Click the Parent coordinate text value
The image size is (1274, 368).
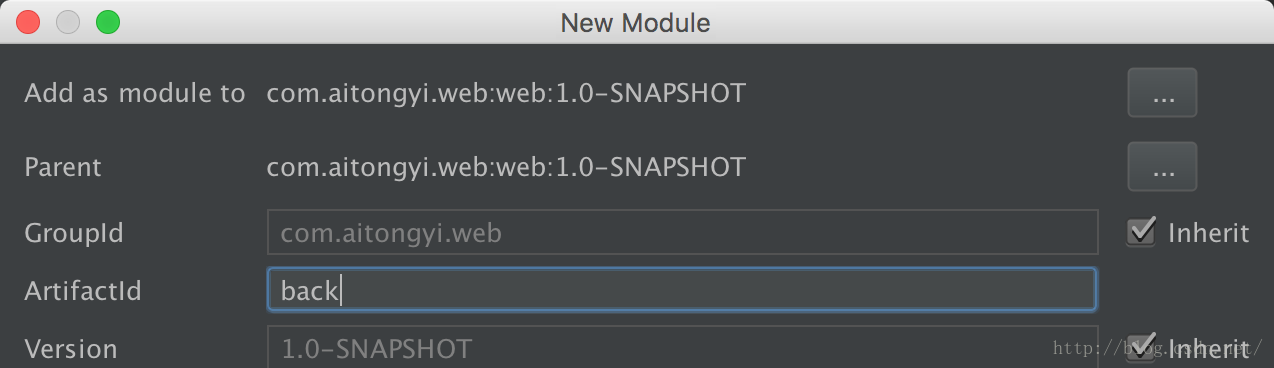[506, 166]
